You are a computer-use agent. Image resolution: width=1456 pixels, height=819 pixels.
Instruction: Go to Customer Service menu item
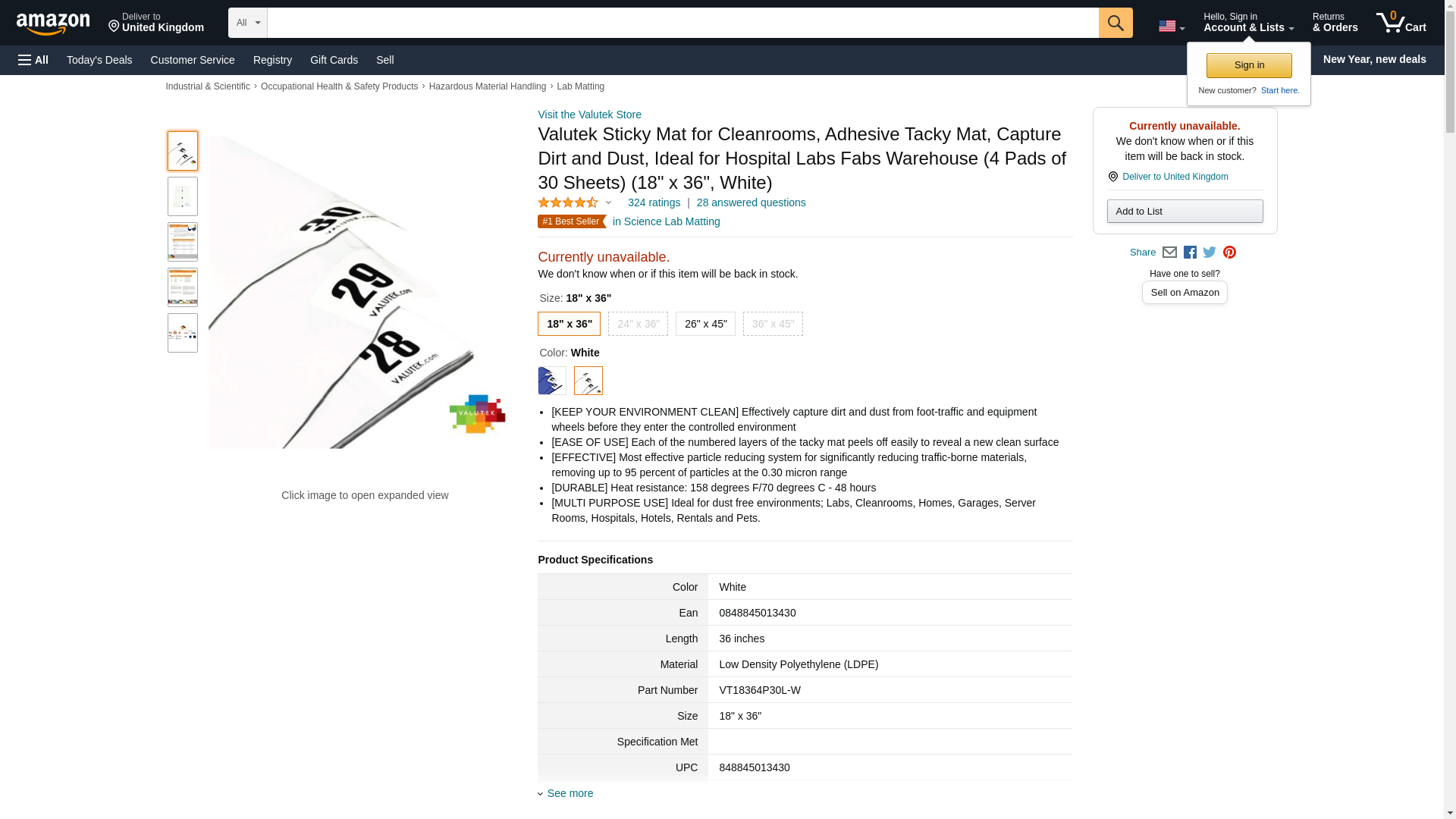click(193, 60)
